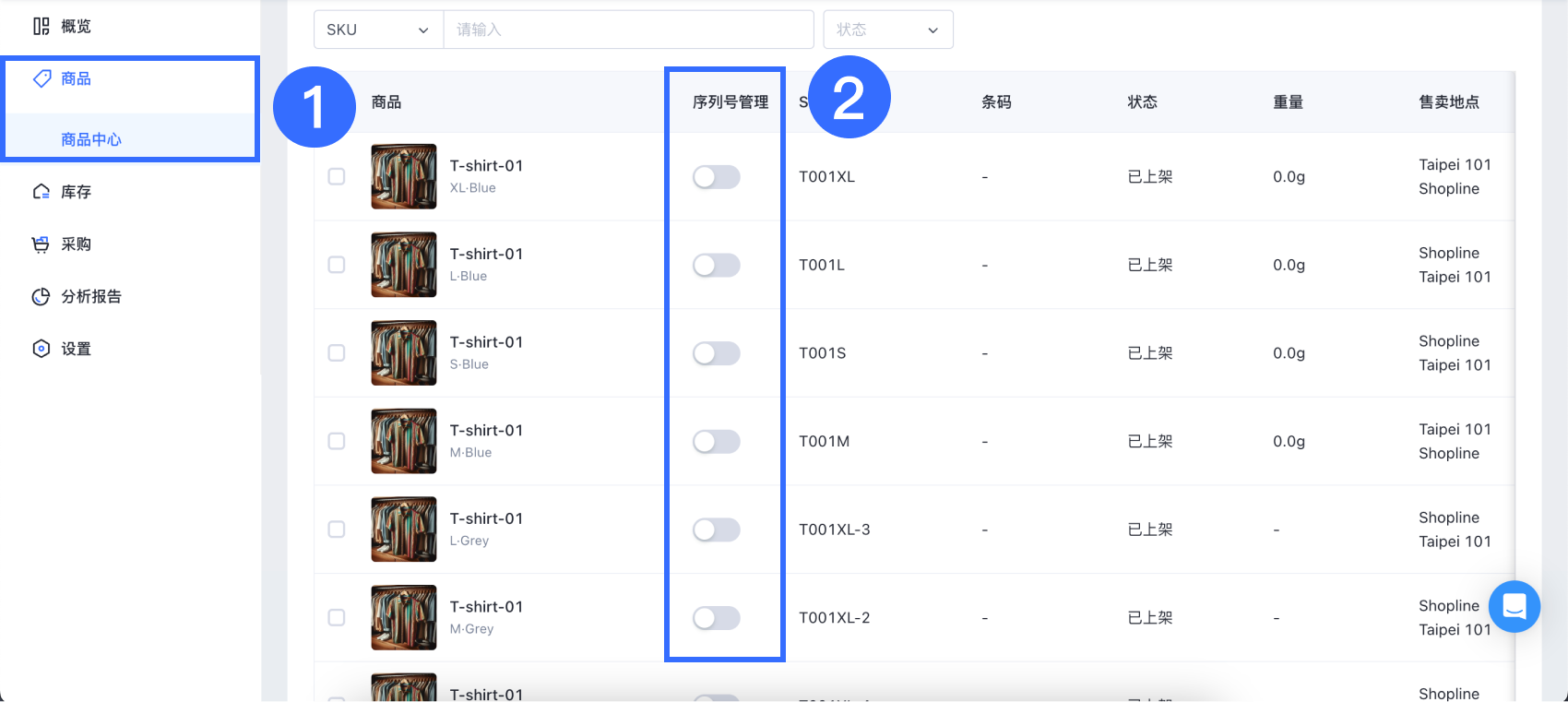Click the 请输入 search input field
The height and width of the screenshot is (702, 1568).
coord(628,30)
